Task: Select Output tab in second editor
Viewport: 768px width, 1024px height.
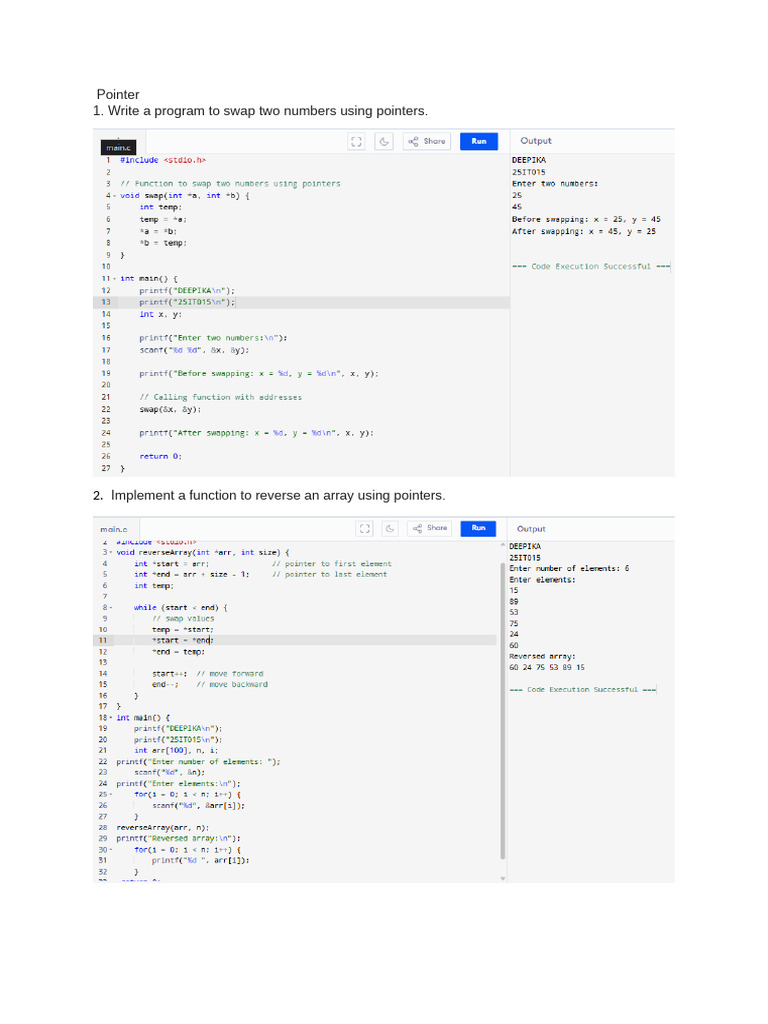Action: 531,529
